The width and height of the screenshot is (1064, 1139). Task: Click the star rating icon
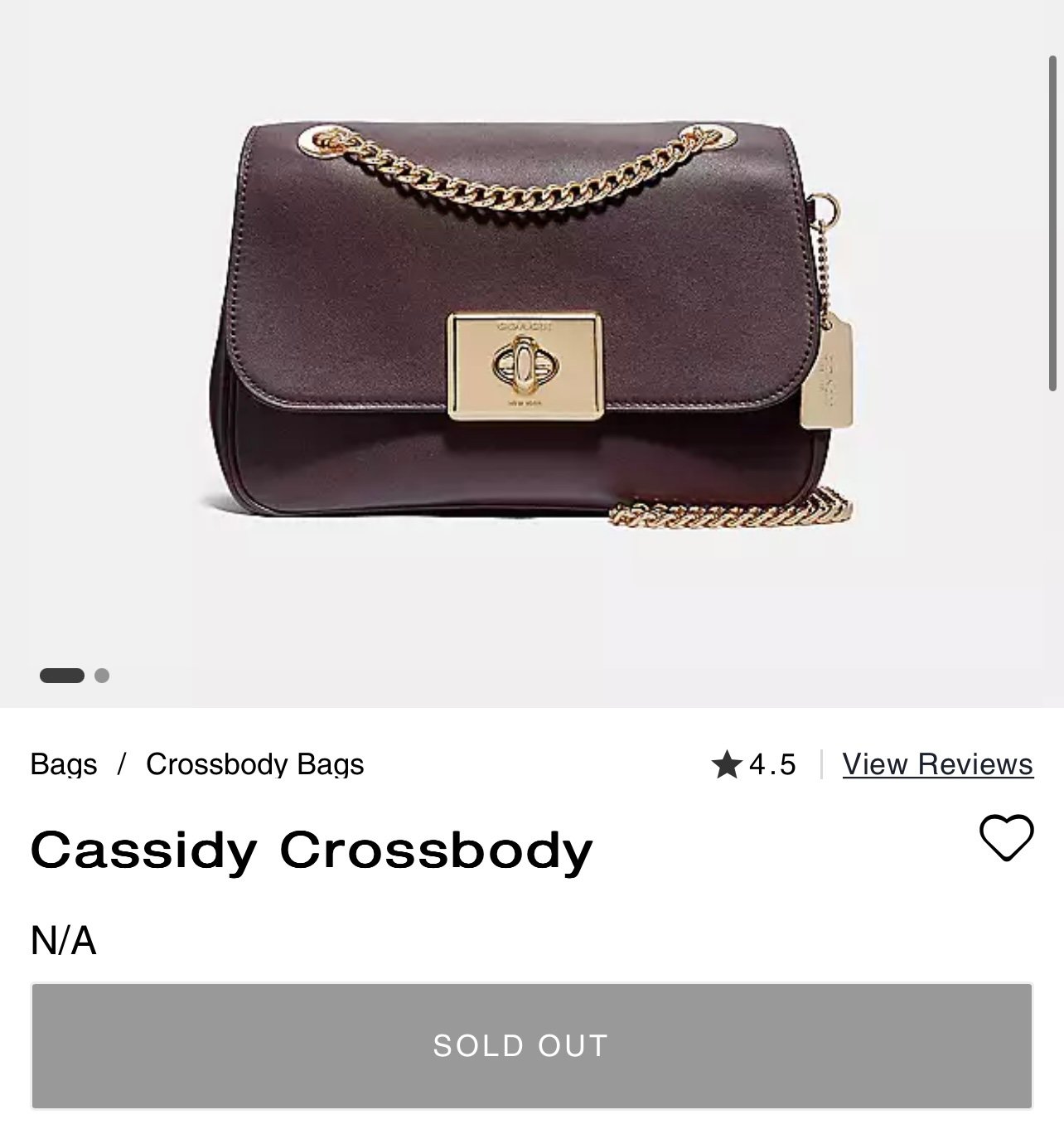coord(726,764)
